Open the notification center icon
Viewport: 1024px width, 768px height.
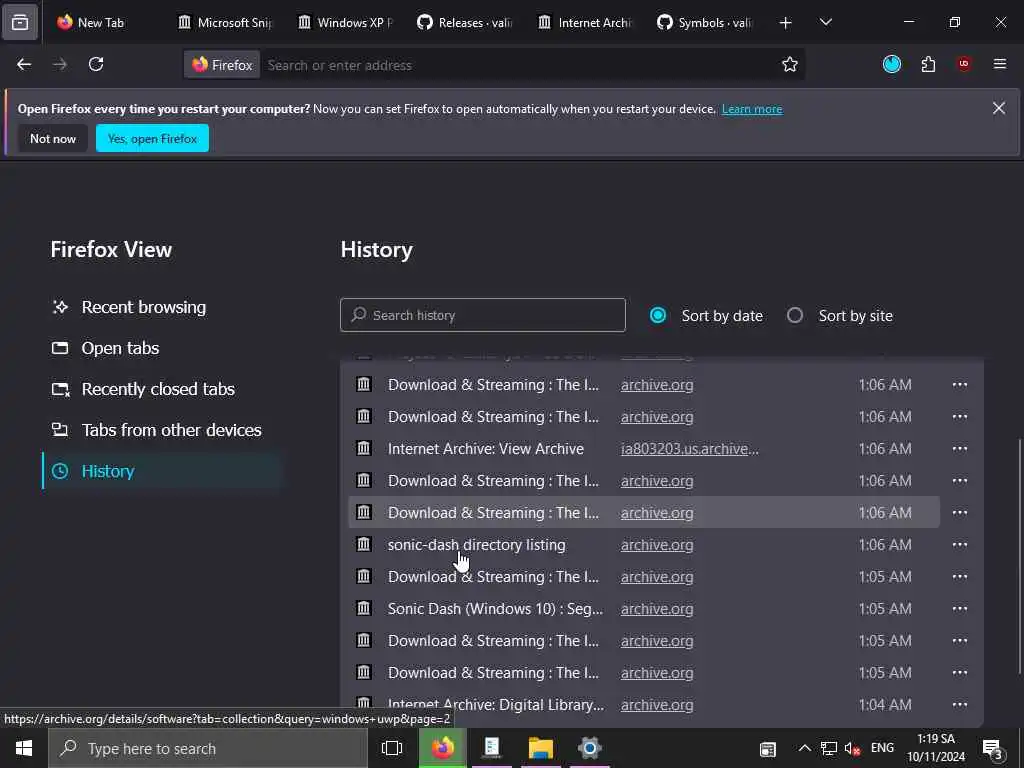pos(993,749)
